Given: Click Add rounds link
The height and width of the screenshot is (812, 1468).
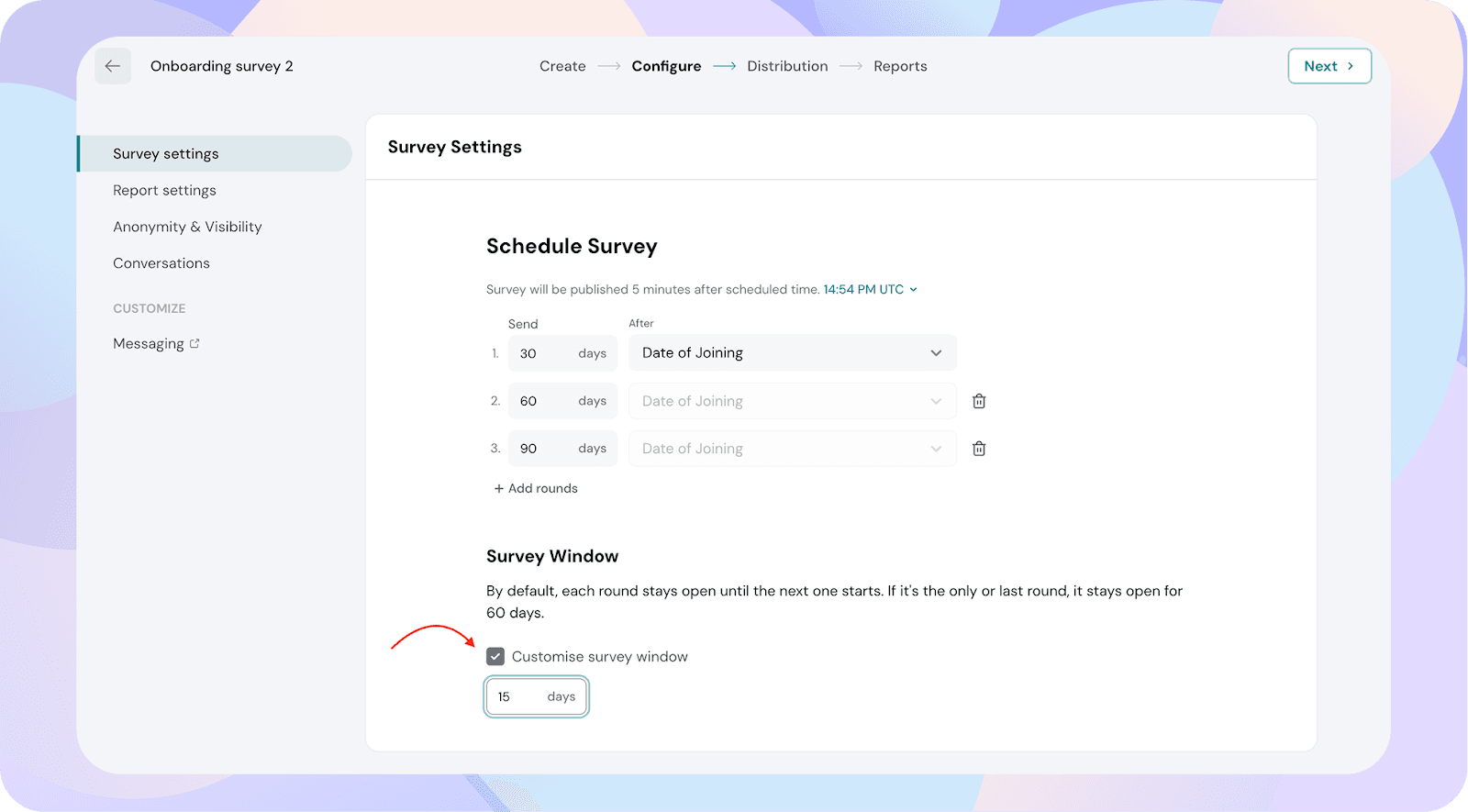Looking at the screenshot, I should tap(536, 488).
